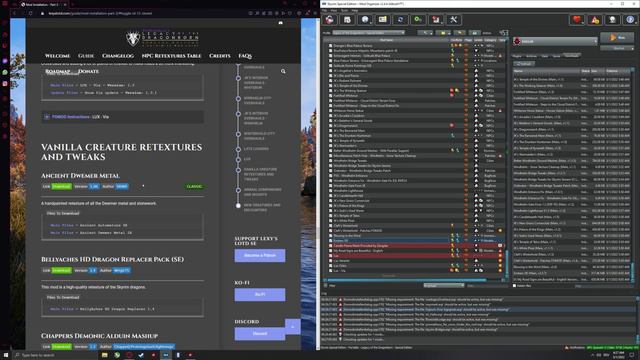Screen dimensions: 640x360
Task: Switch to the Downloads tab
Action: click(571, 56)
